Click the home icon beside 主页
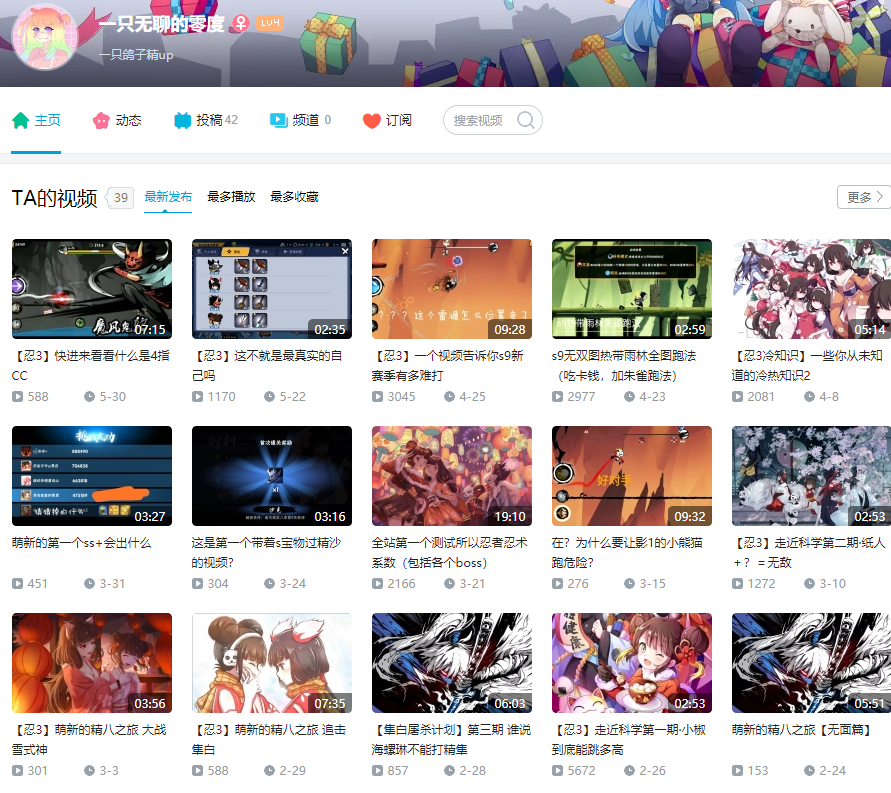Screen dimensions: 891x793 (x=20, y=120)
